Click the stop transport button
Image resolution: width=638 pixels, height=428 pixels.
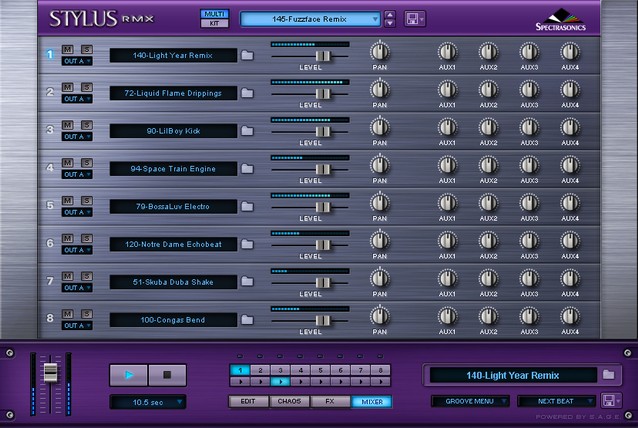pyautogui.click(x=167, y=375)
